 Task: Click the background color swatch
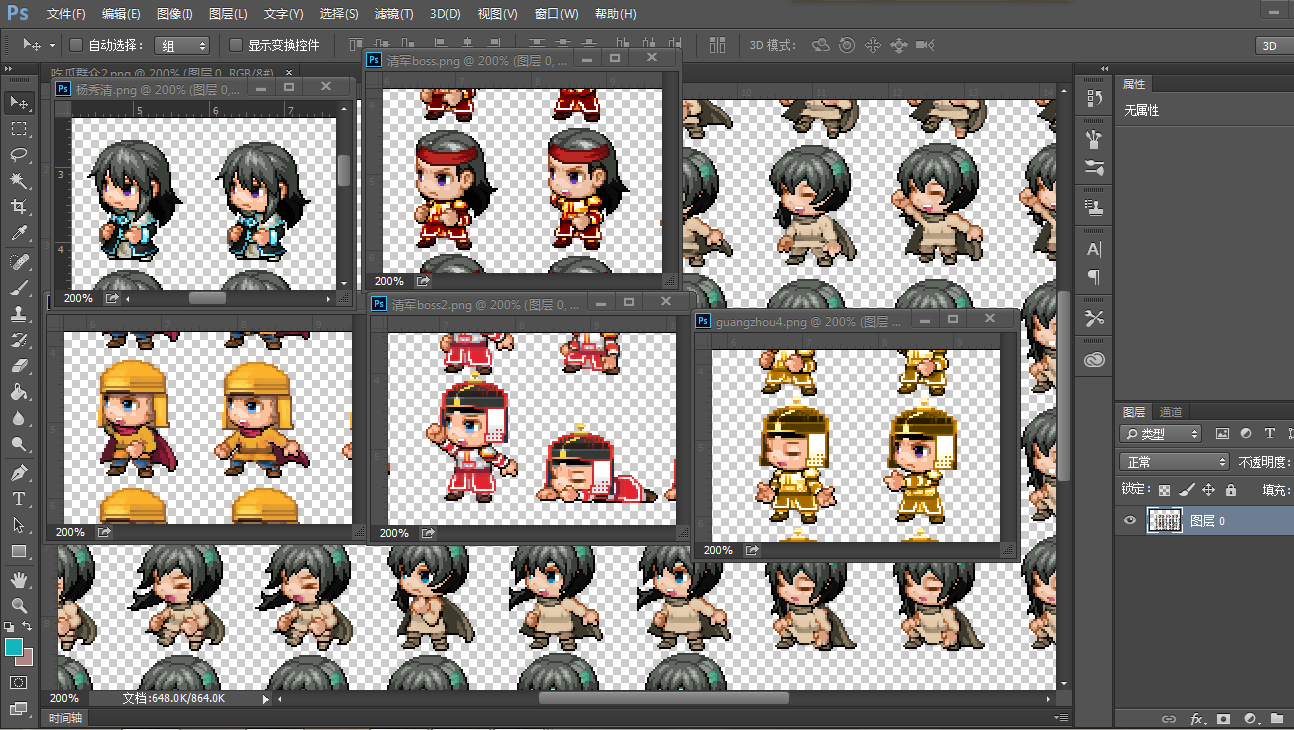coord(25,657)
